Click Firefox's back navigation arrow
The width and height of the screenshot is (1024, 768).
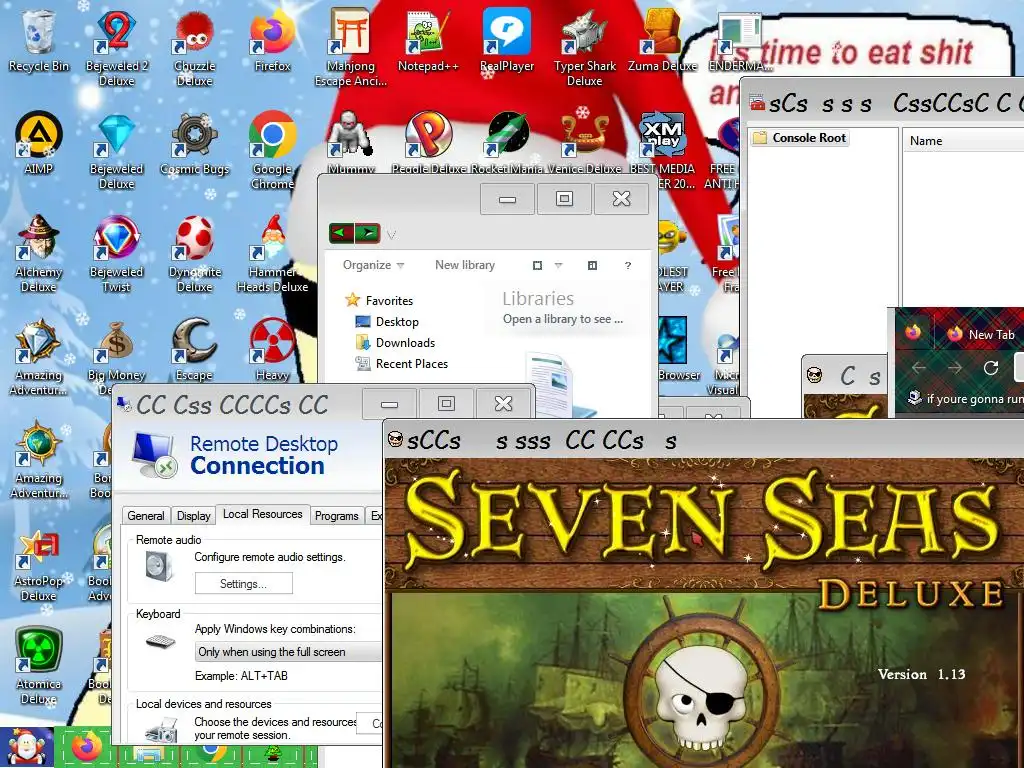coord(919,368)
